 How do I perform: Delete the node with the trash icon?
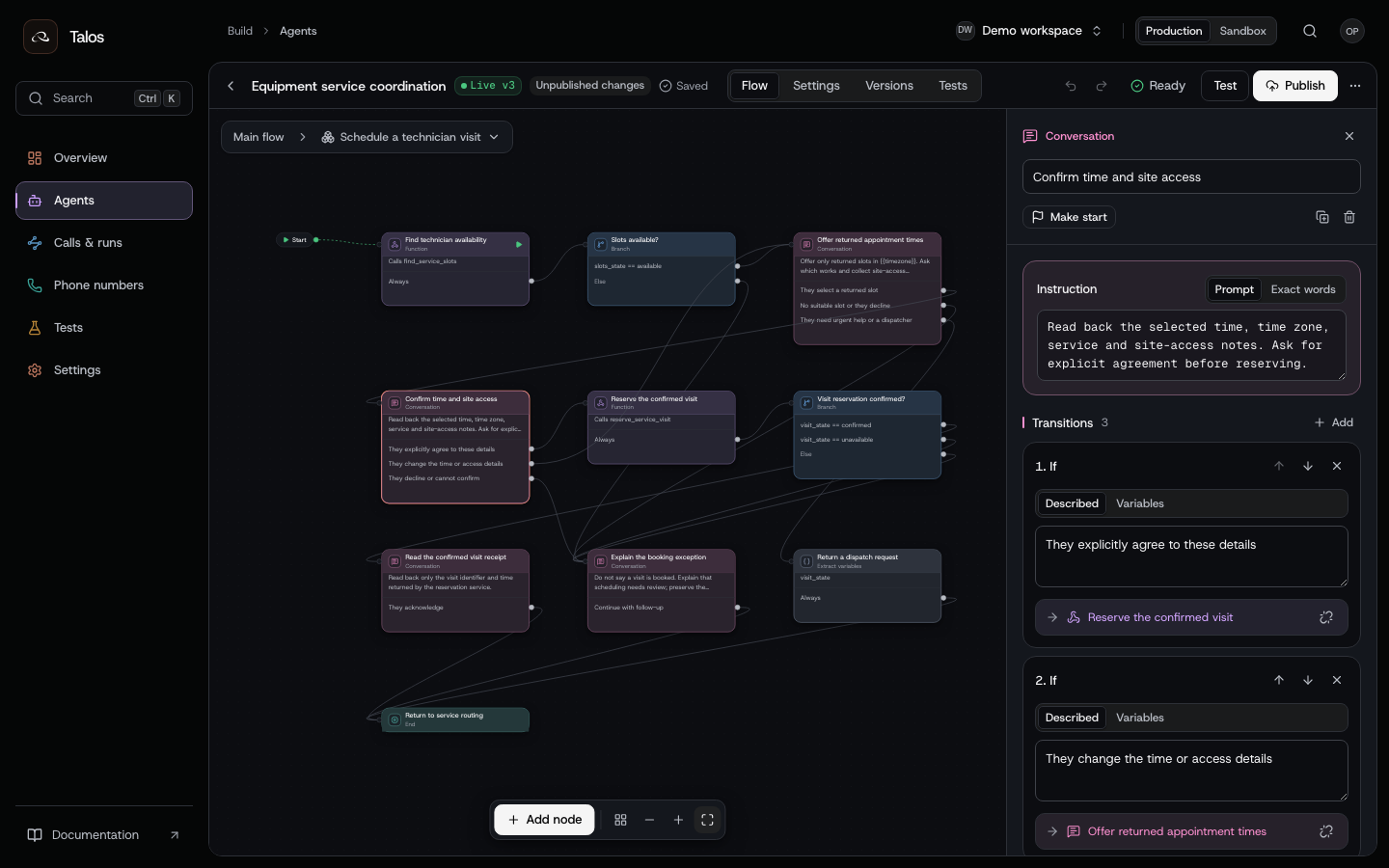coord(1349,217)
